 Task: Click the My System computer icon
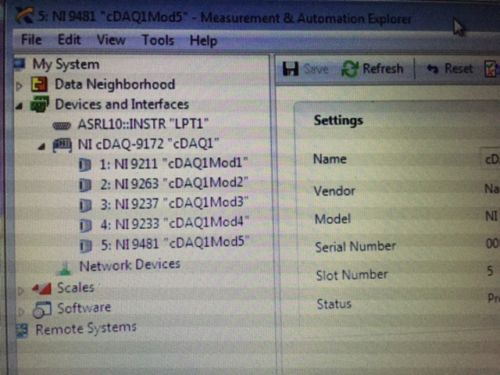coord(20,64)
